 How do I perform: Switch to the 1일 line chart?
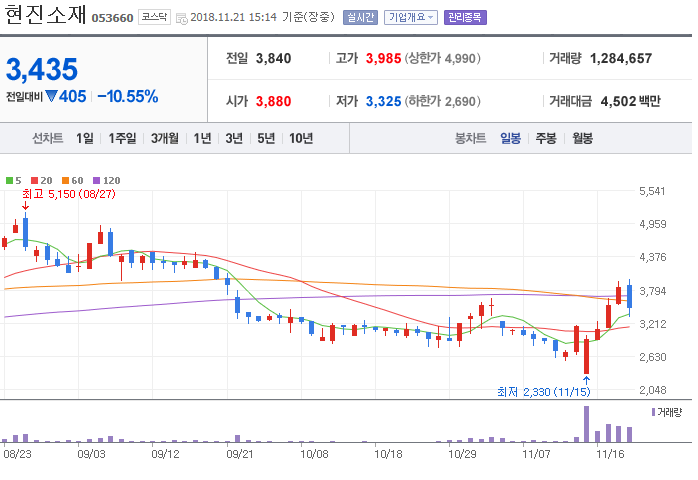(x=85, y=138)
